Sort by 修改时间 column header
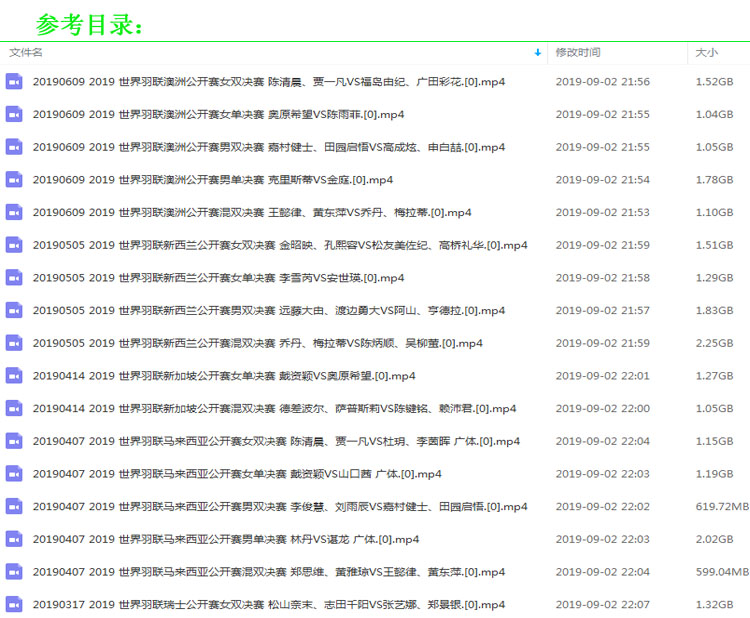 [x=578, y=52]
